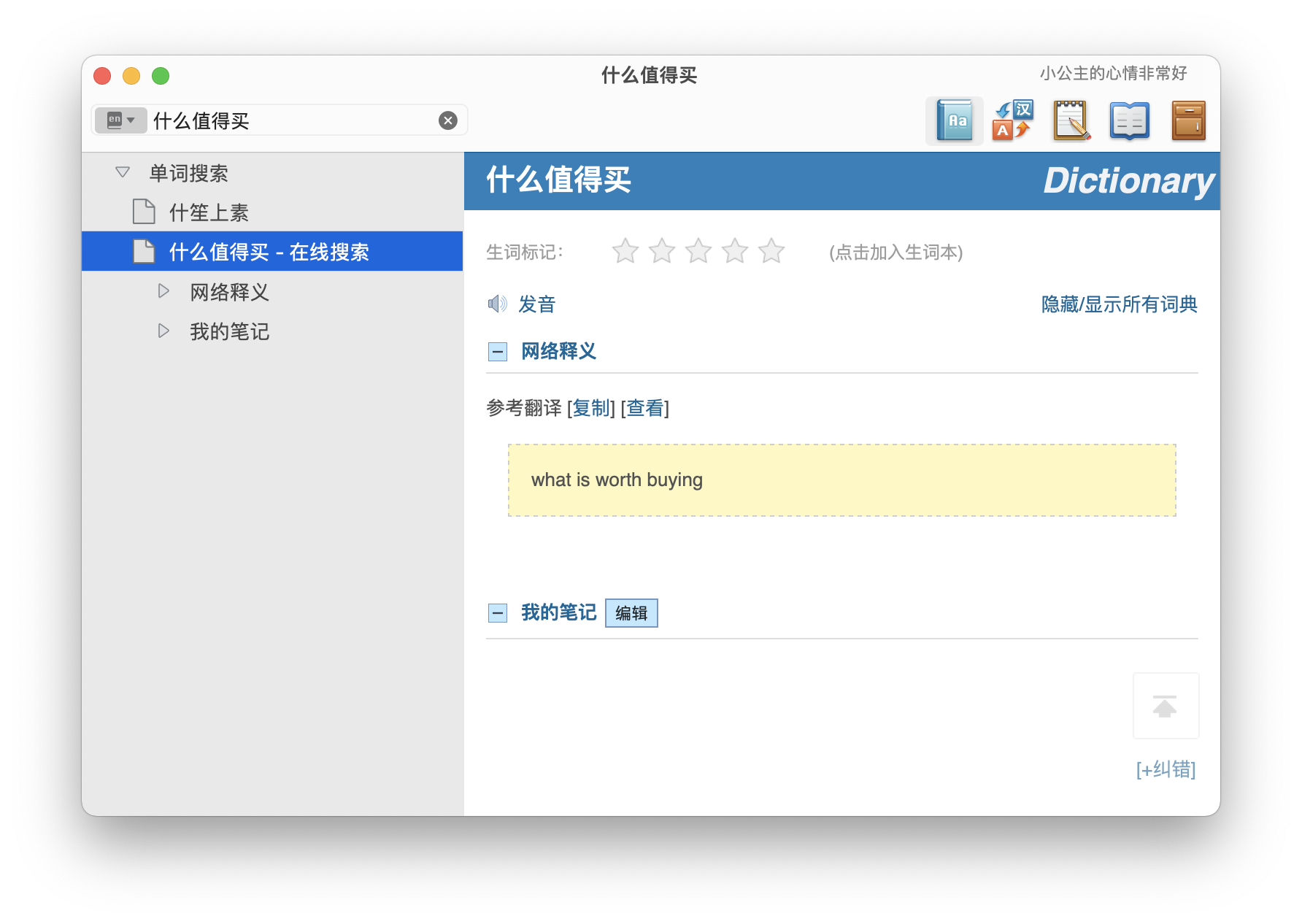The image size is (1302, 924).
Task: Rate the word with one star
Action: 625,251
